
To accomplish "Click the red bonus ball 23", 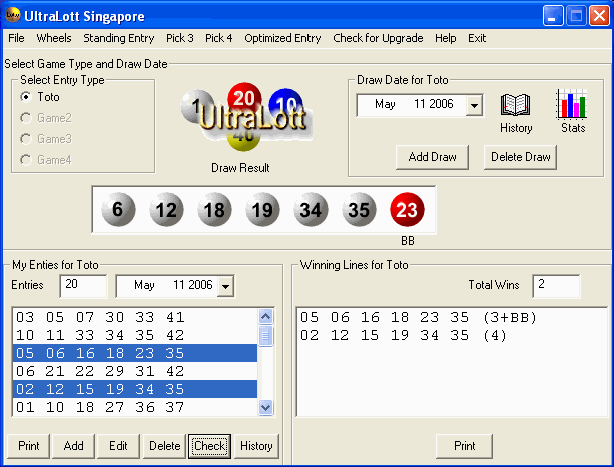I will pos(407,209).
